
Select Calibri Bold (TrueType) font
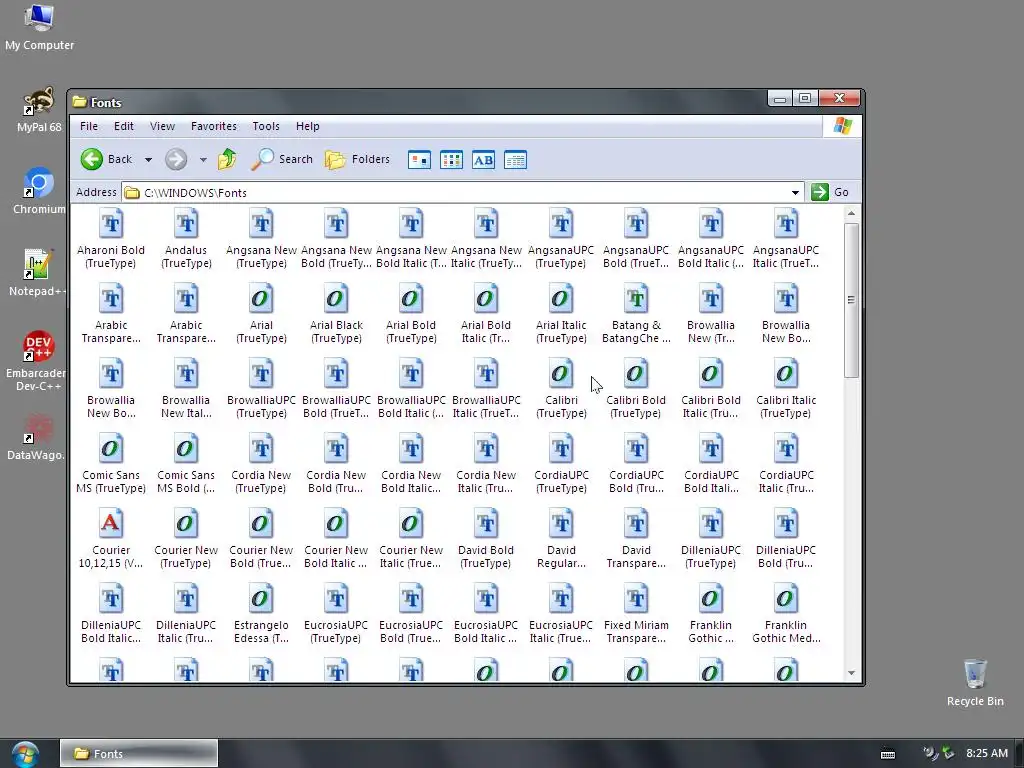click(x=636, y=374)
